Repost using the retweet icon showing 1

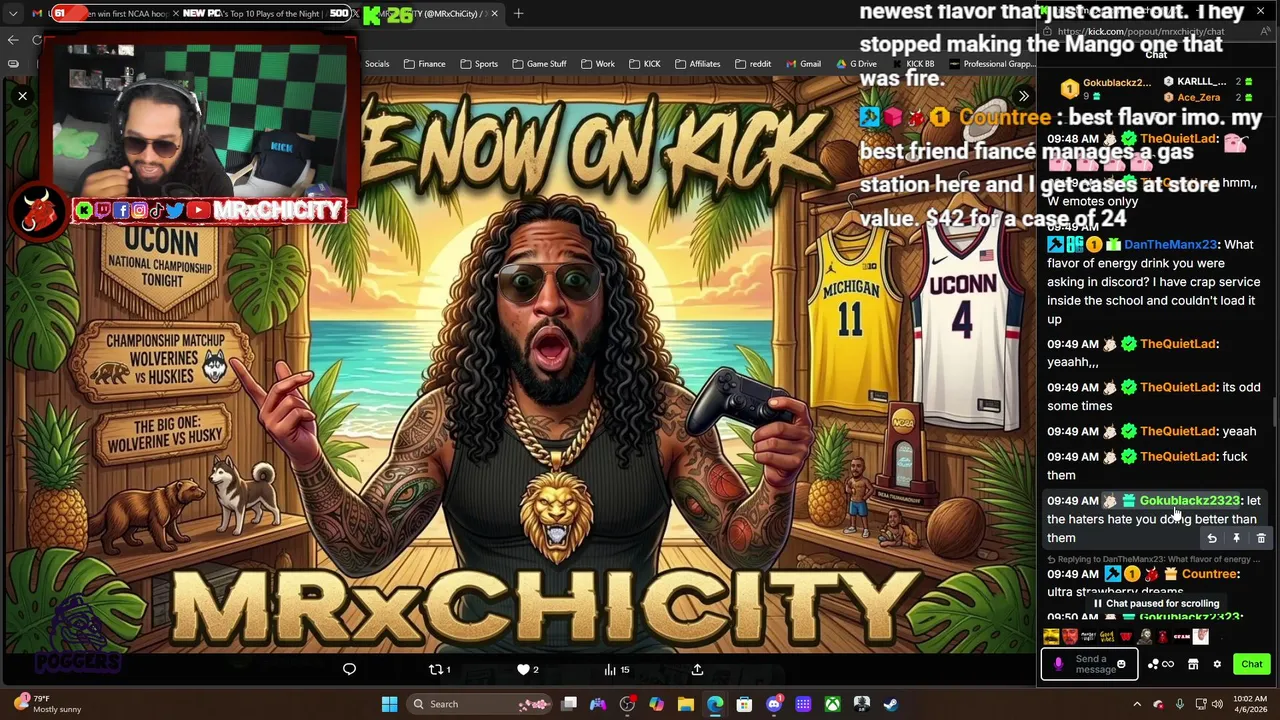click(440, 669)
